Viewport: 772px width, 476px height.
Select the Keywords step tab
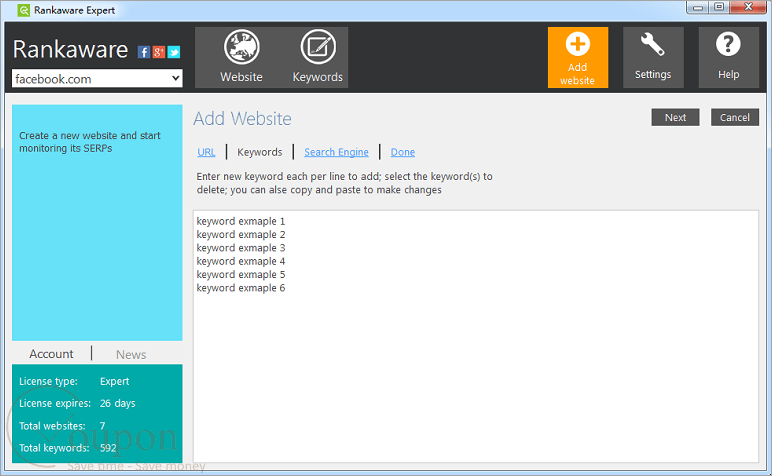[x=259, y=152]
